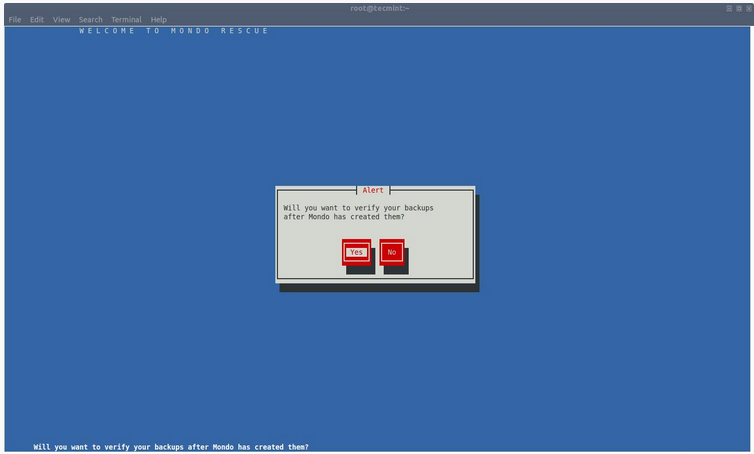Choose No to skip backup verification
Viewport: 754px width, 454px height.
(x=391, y=252)
